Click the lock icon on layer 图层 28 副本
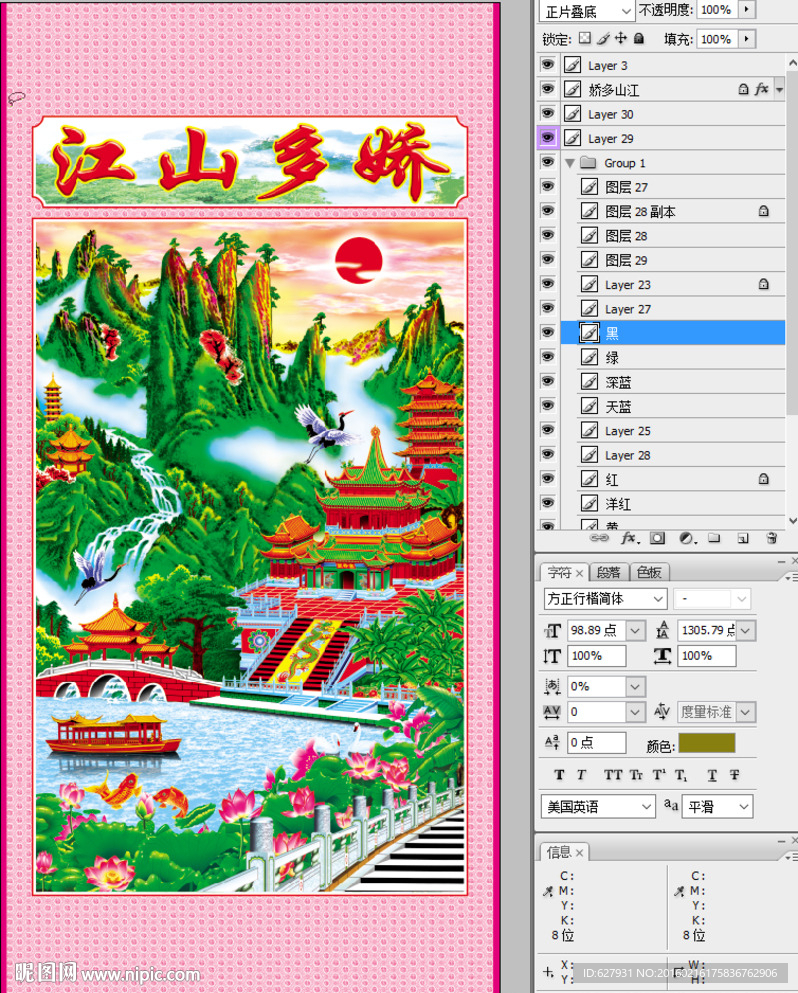The image size is (798, 993). (x=764, y=211)
